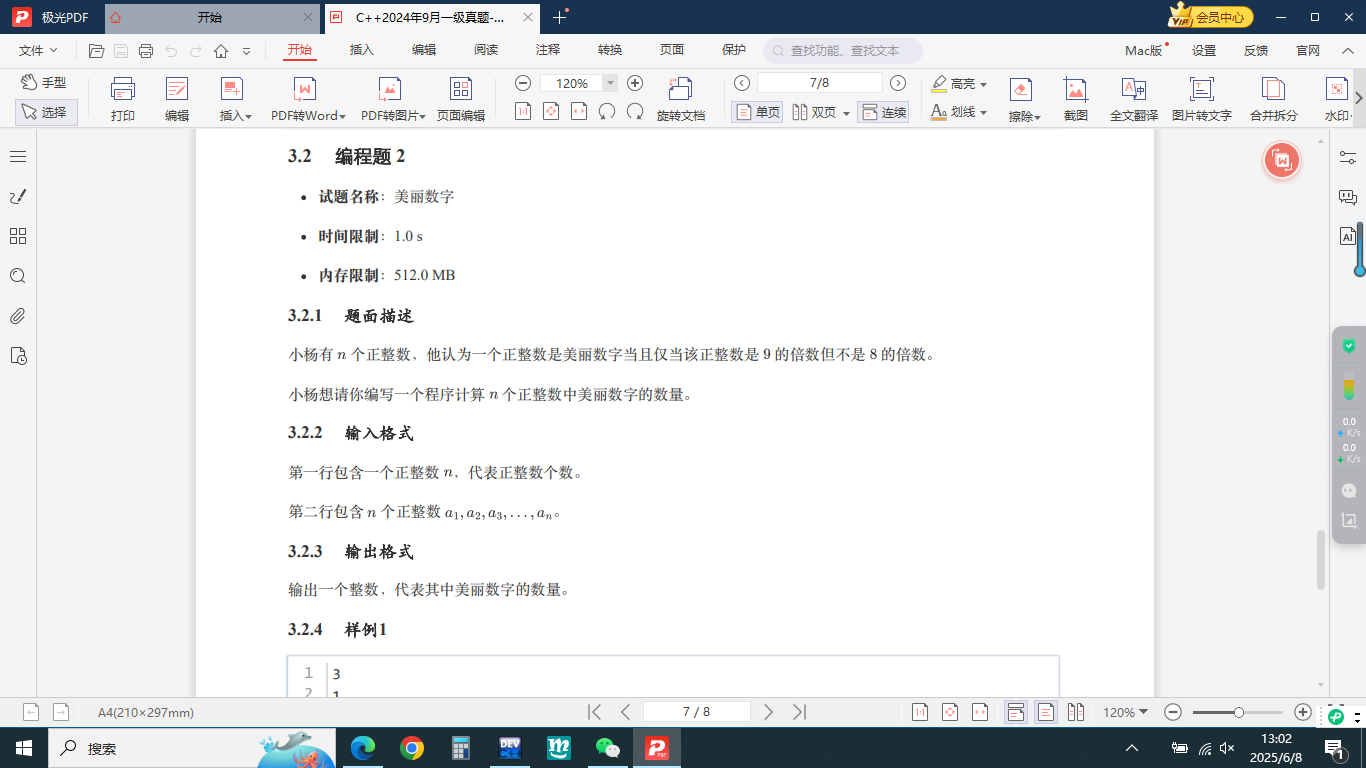Open the left sidebar outline/menu icon
This screenshot has height=768, width=1366.
tap(18, 156)
